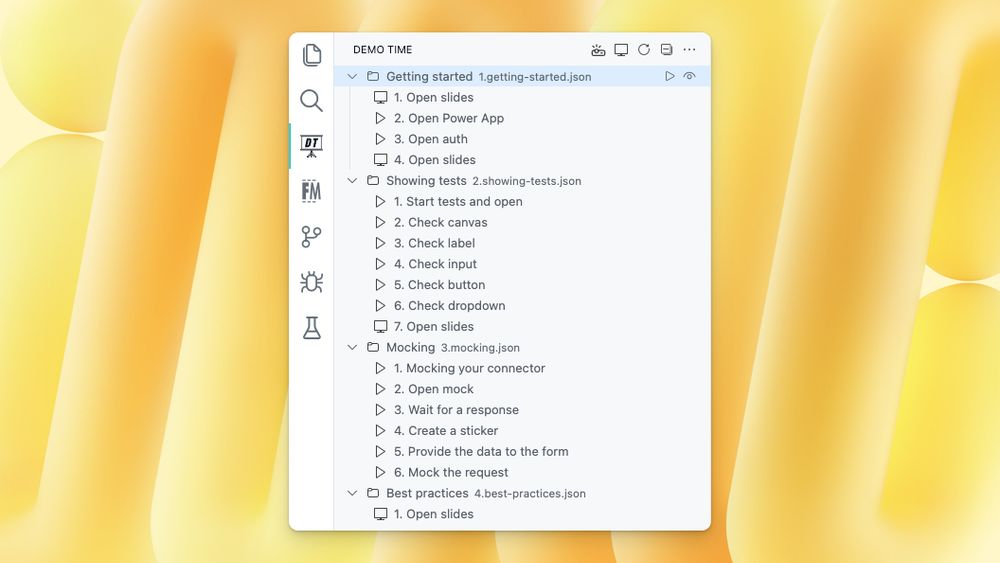Open the Front Matter FM view
Viewport: 1000px width, 563px height.
tap(311, 191)
